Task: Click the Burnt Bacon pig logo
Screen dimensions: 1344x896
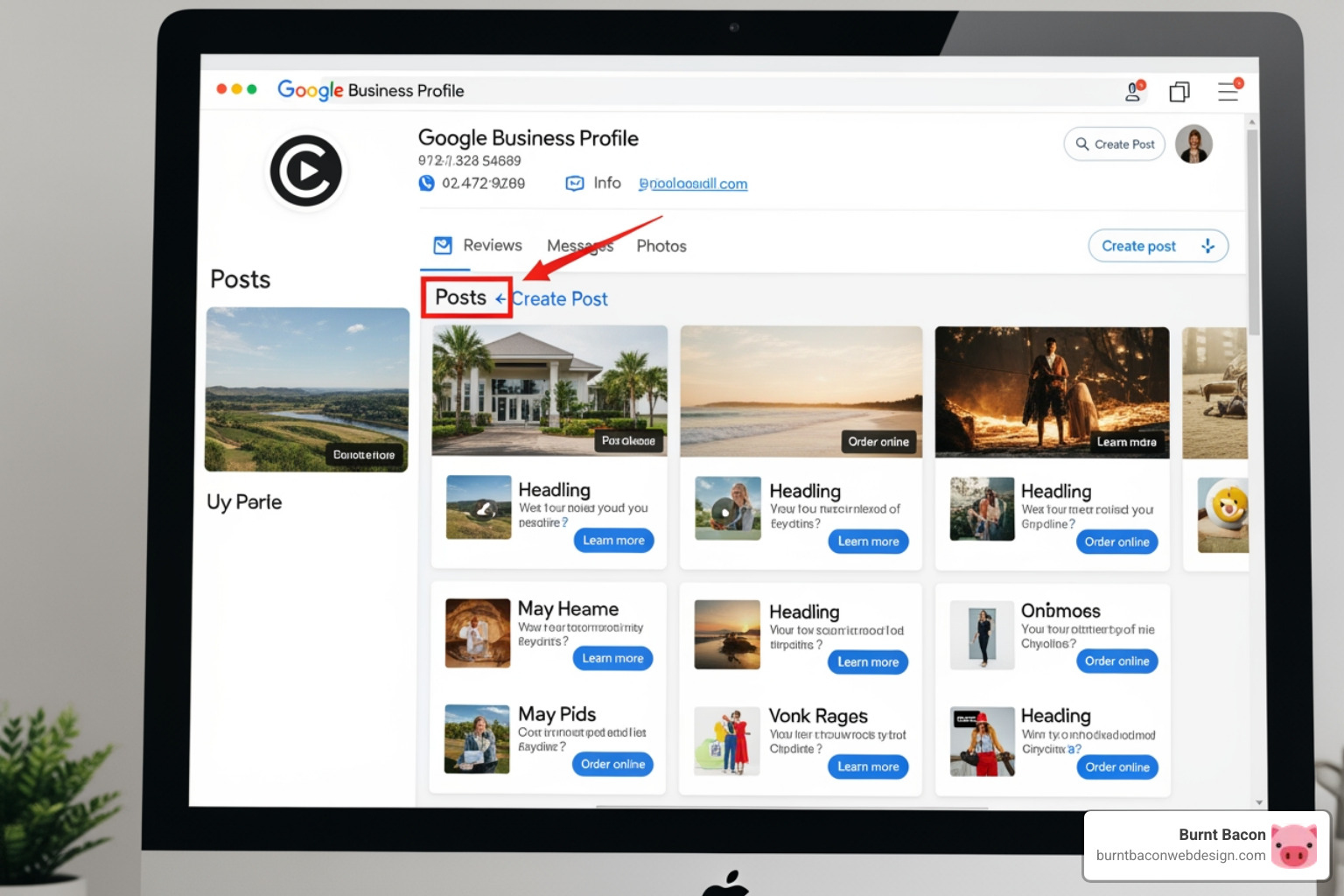Action: tap(1294, 845)
